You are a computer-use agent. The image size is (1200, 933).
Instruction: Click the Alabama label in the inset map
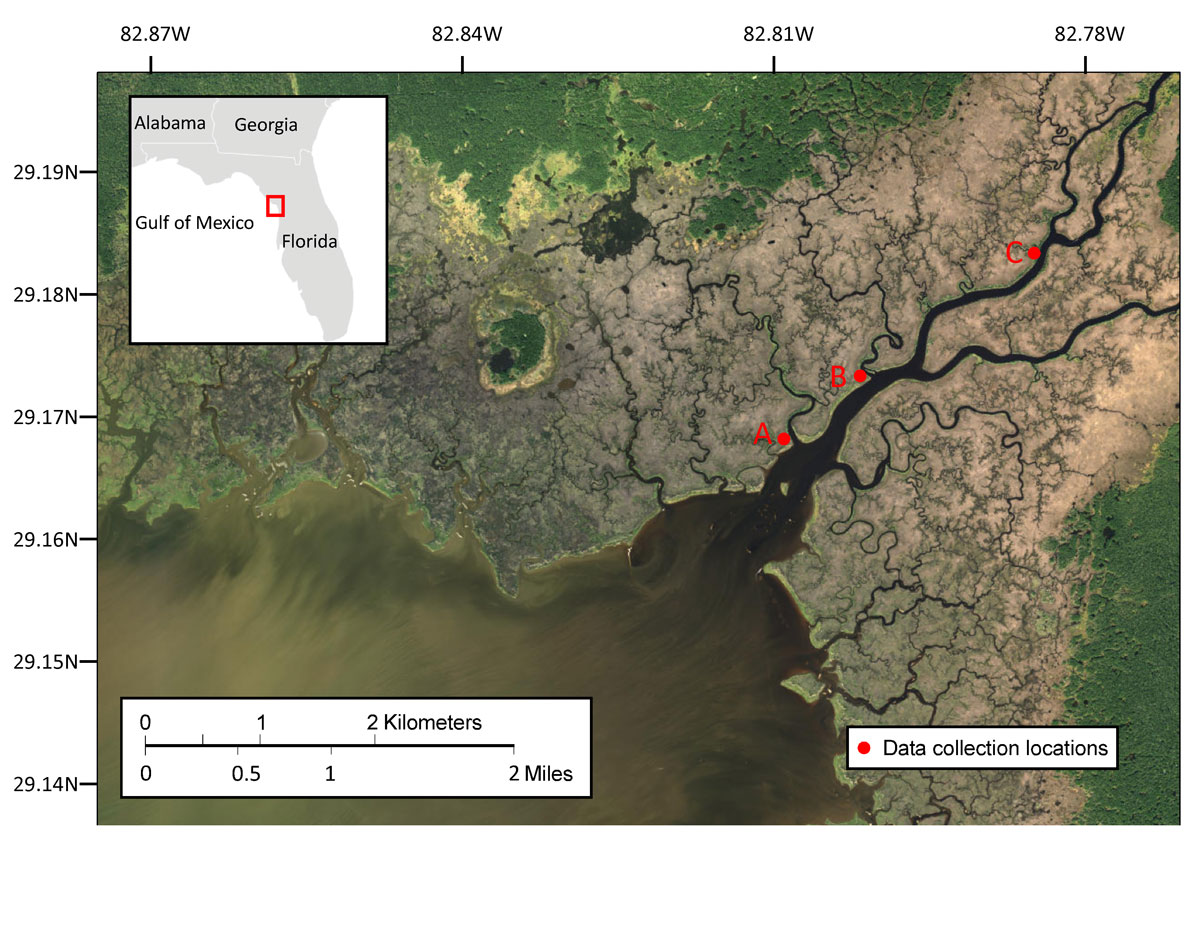point(170,122)
